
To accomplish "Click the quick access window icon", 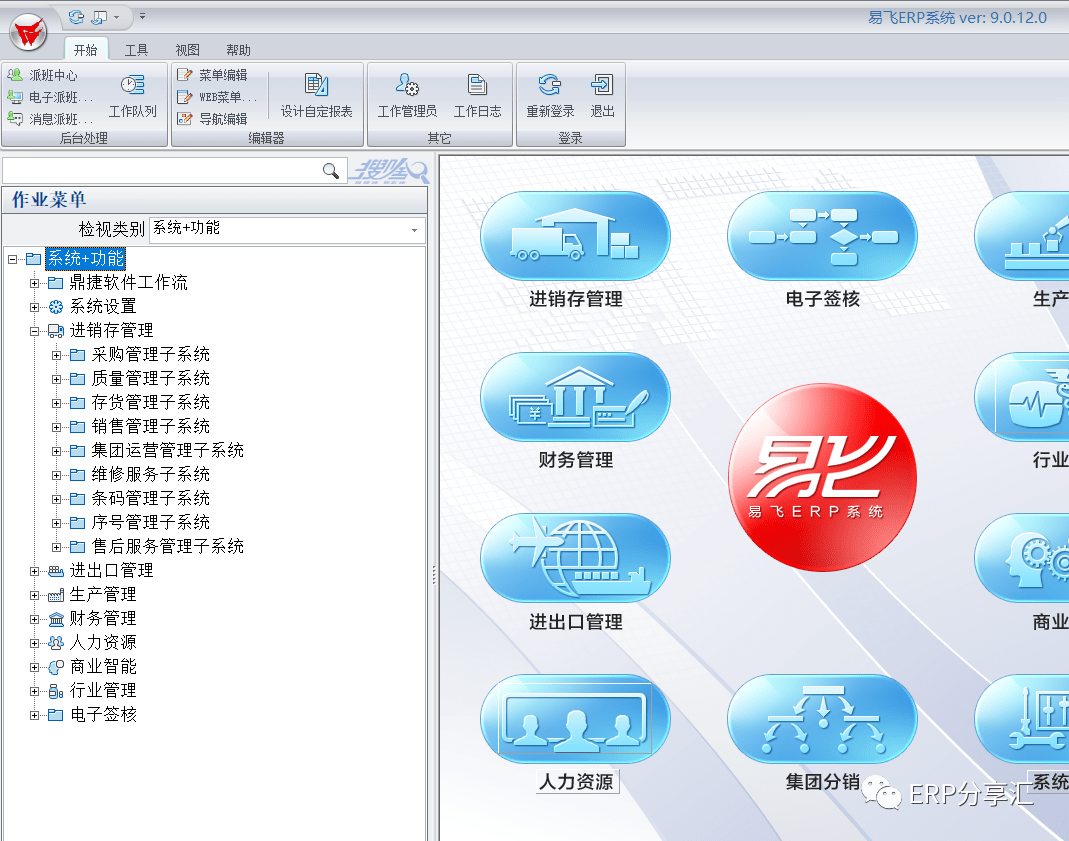I will (100, 16).
